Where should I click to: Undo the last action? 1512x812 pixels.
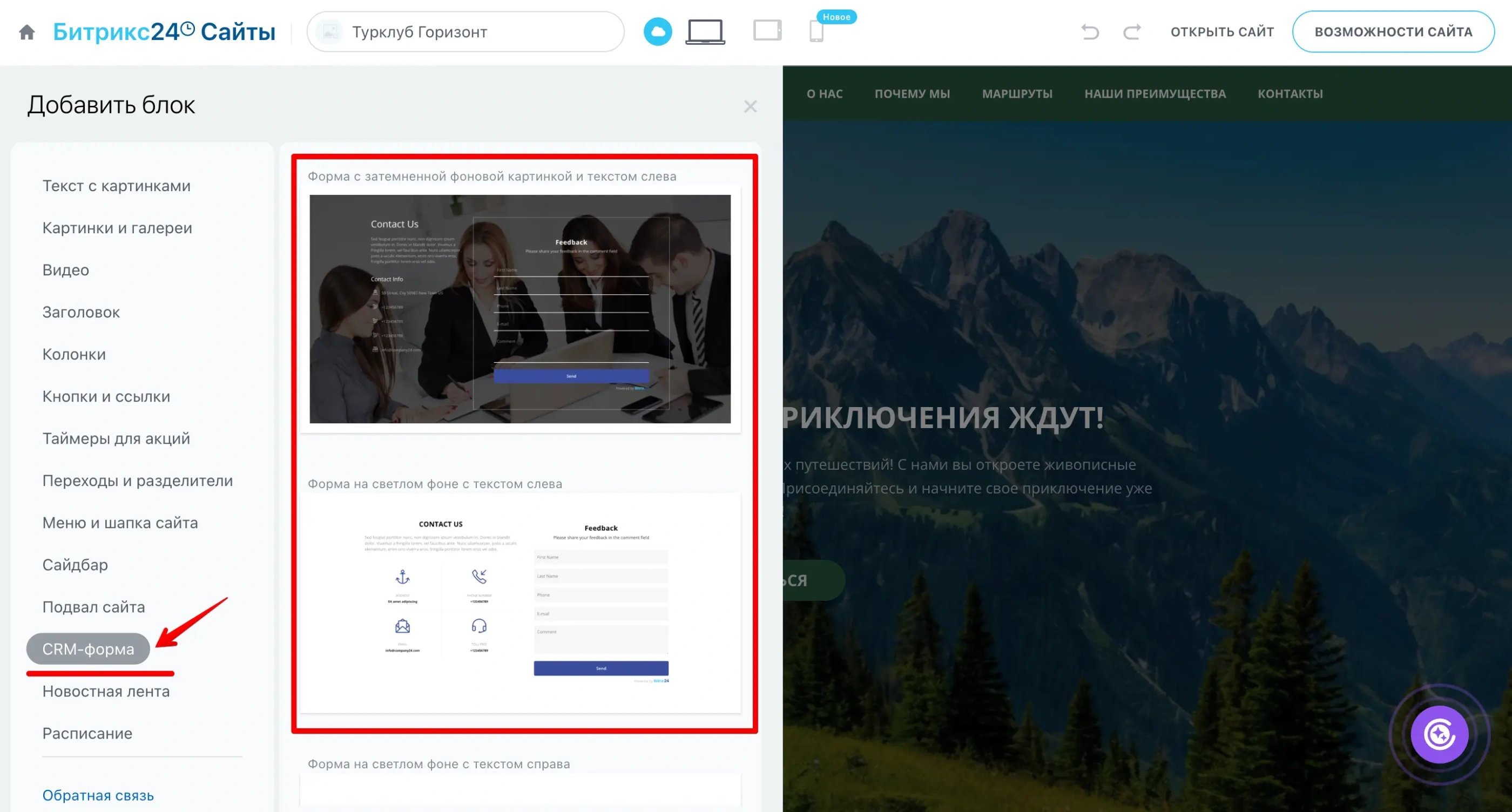(1090, 32)
